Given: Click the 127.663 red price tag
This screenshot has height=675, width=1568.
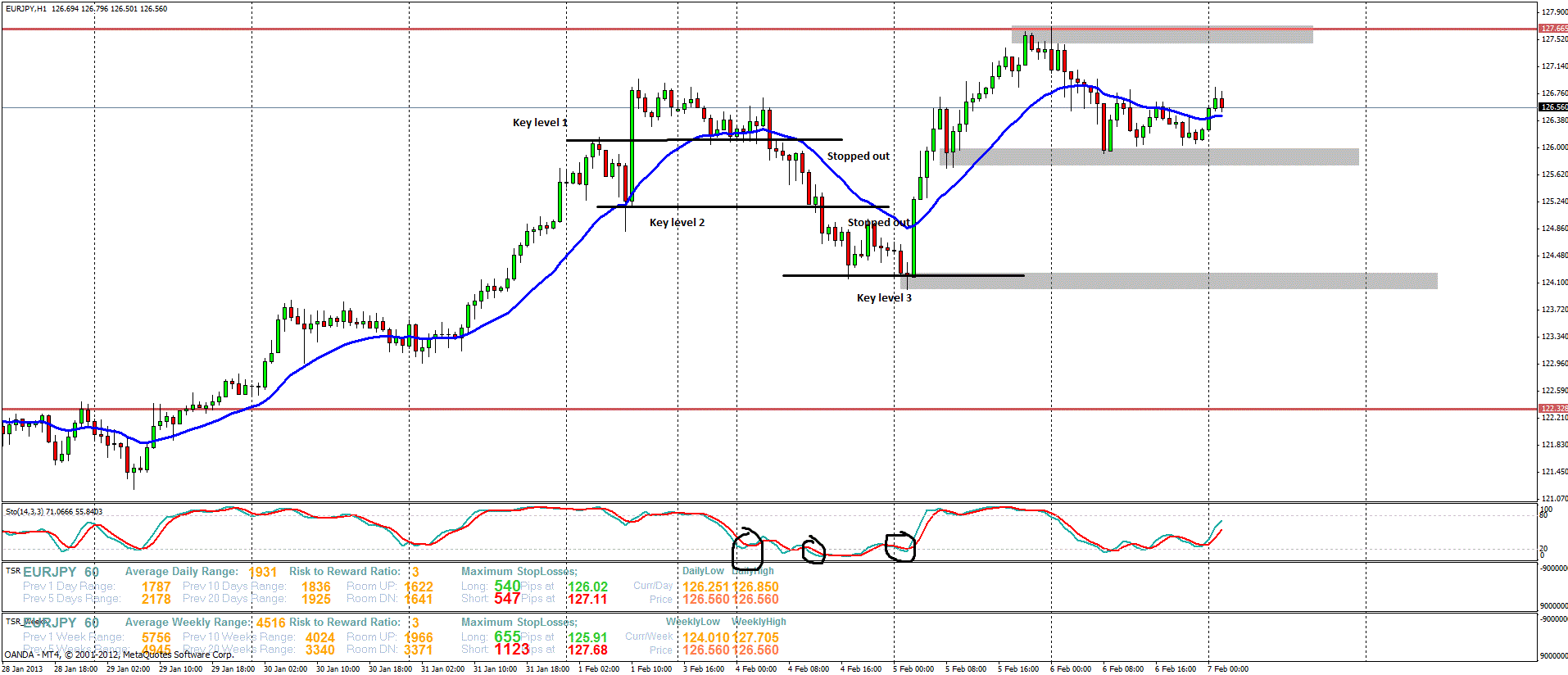Looking at the screenshot, I should [1552, 29].
